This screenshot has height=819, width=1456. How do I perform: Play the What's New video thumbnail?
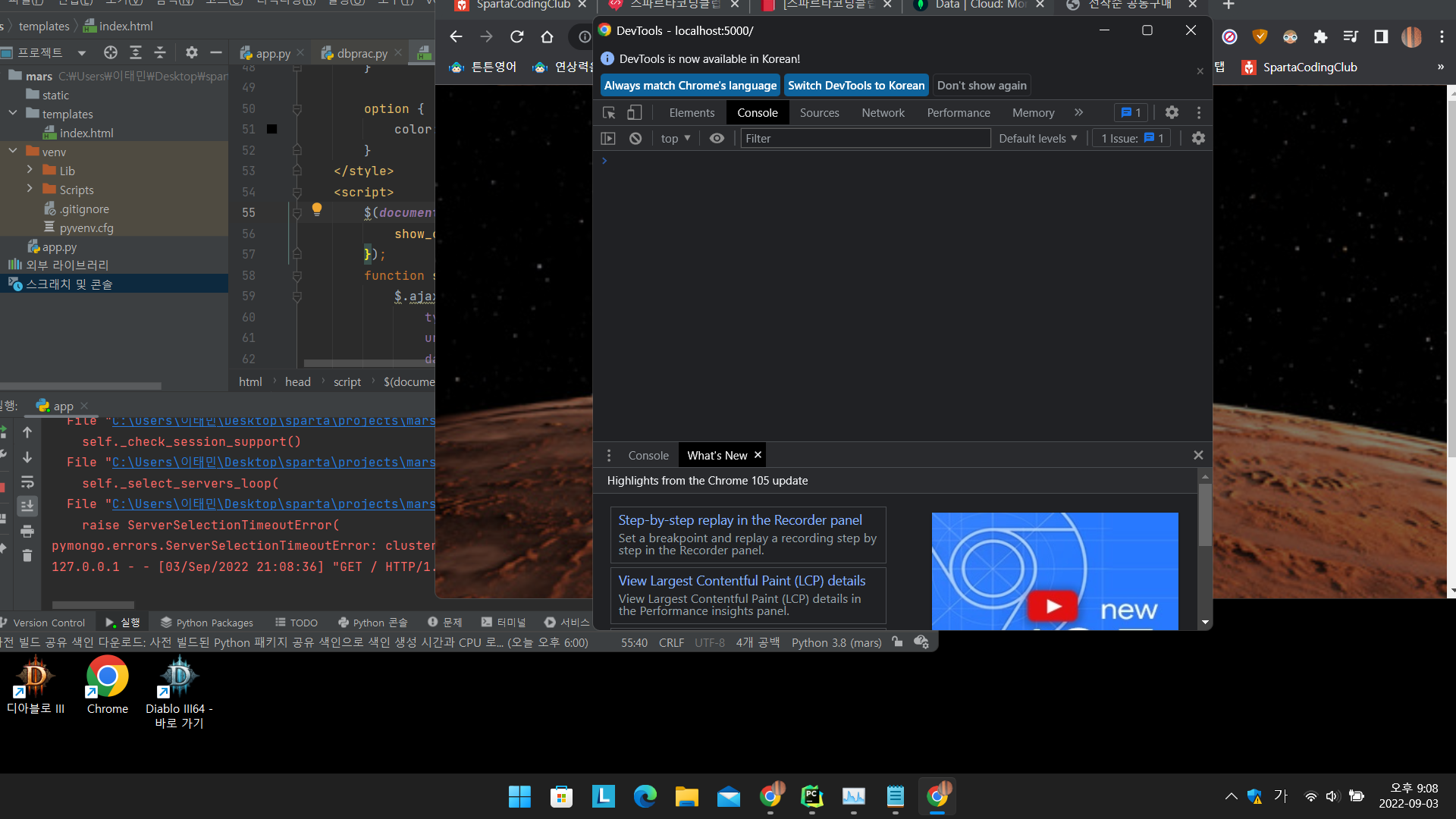pos(1055,571)
